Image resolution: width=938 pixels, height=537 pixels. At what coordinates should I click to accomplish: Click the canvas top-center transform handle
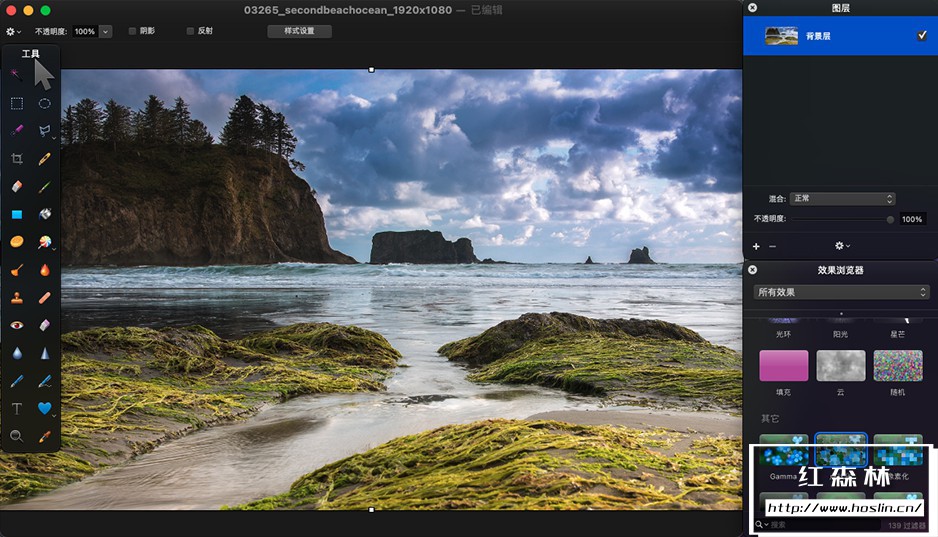(x=371, y=70)
